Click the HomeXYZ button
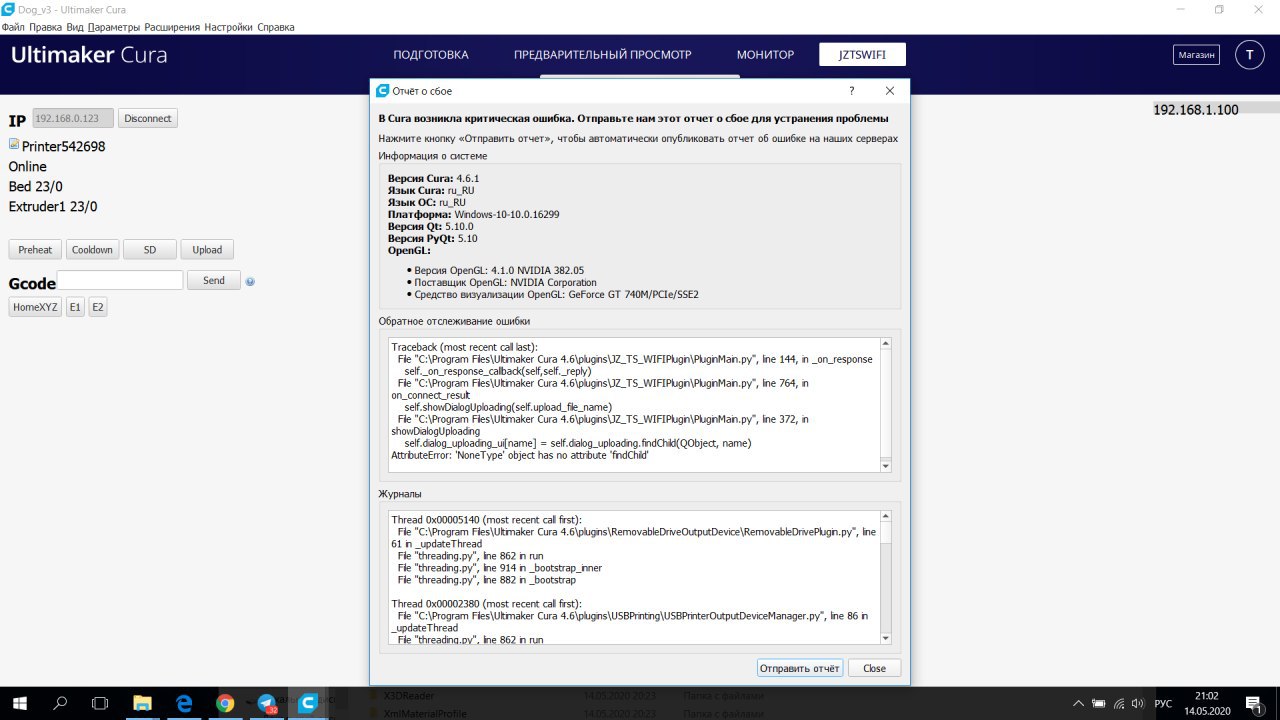Image resolution: width=1280 pixels, height=720 pixels. pos(36,308)
